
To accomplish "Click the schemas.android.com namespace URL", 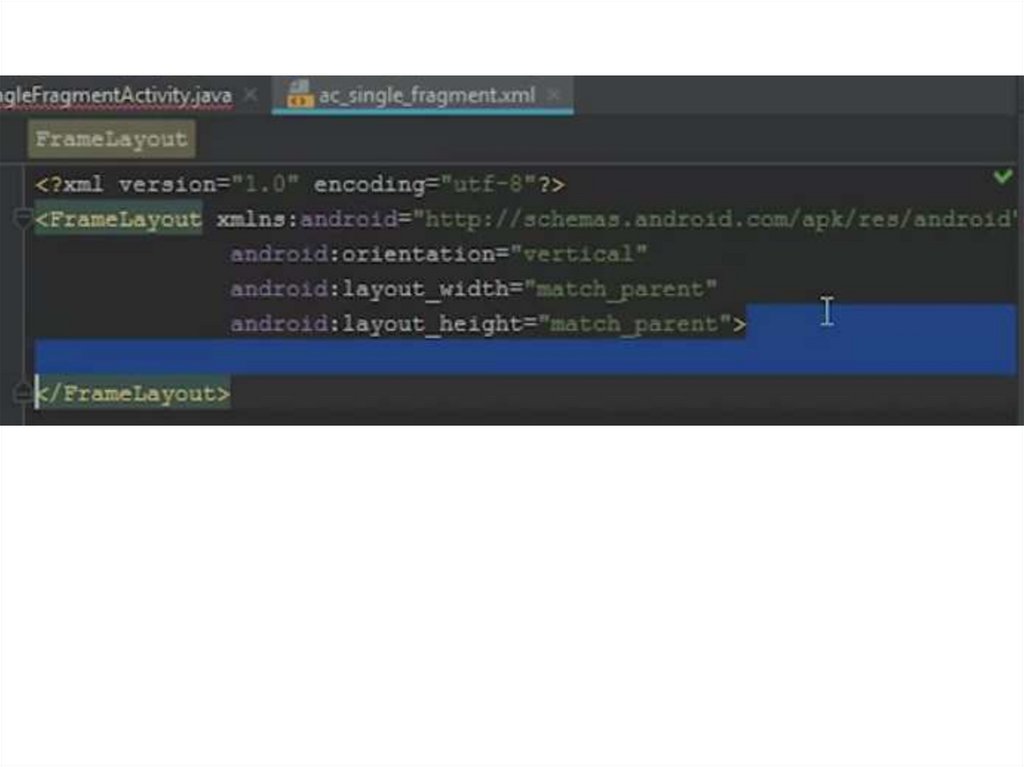I will (x=716, y=220).
